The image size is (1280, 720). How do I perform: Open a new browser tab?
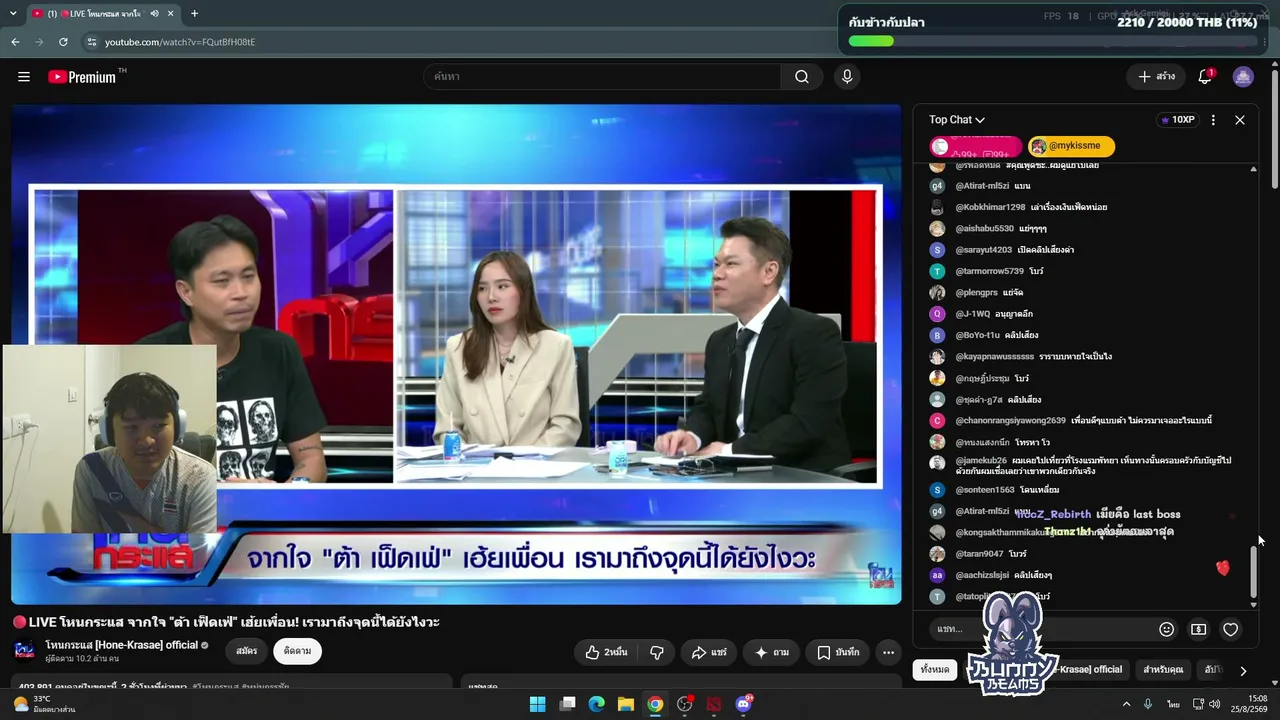click(194, 13)
